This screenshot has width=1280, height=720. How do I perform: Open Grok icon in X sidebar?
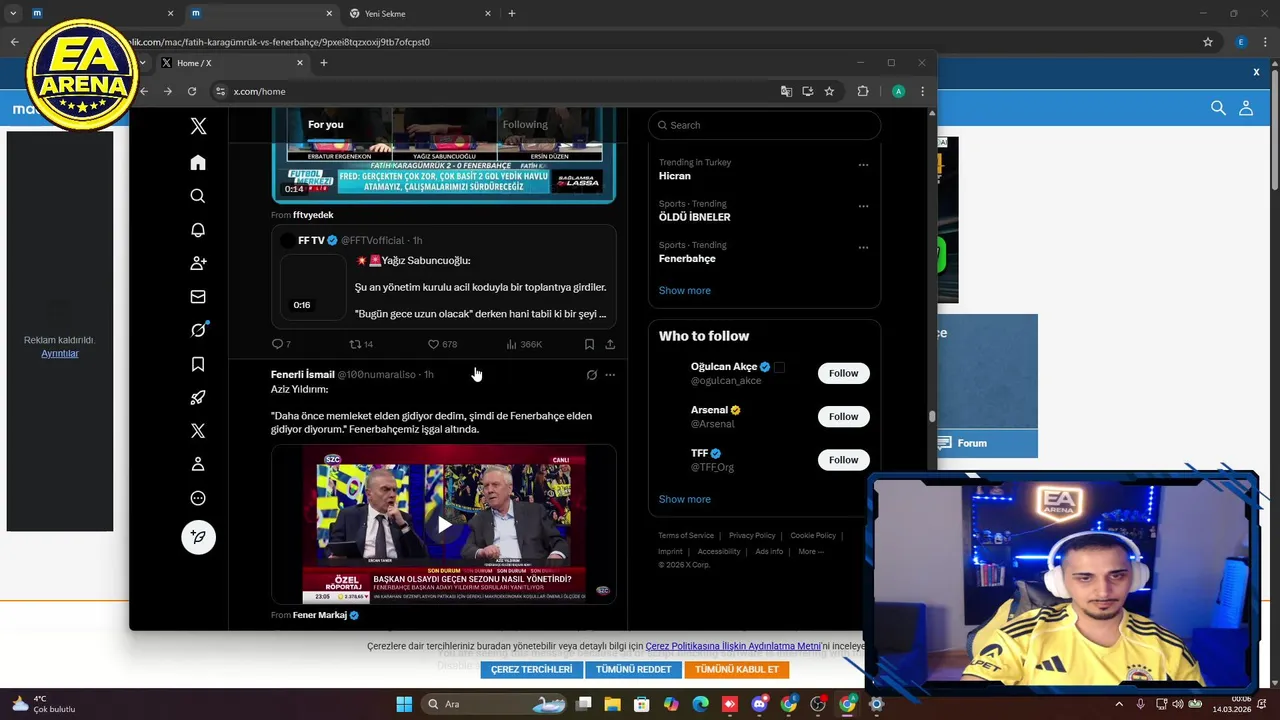pos(198,330)
